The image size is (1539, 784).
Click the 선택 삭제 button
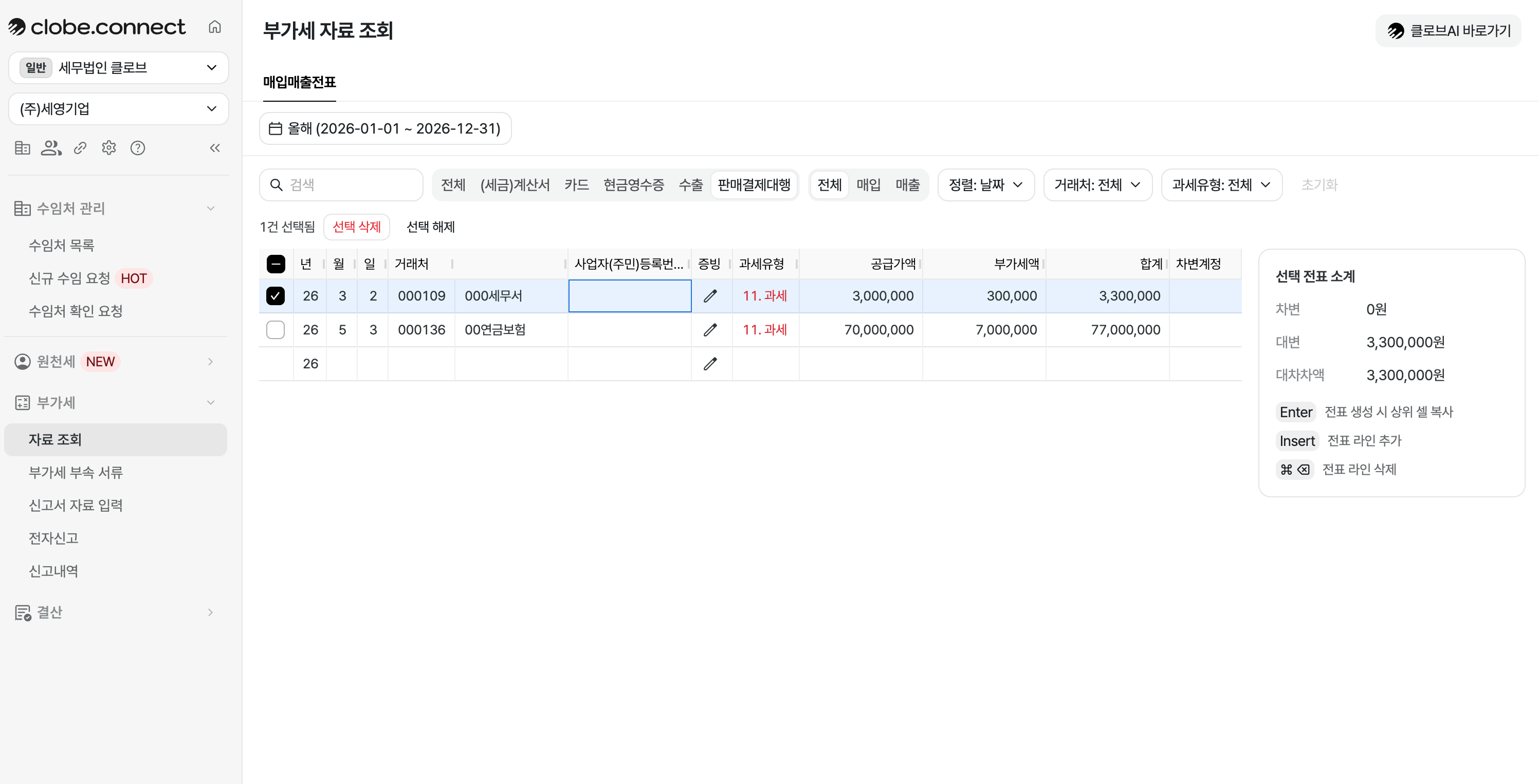pos(357,227)
